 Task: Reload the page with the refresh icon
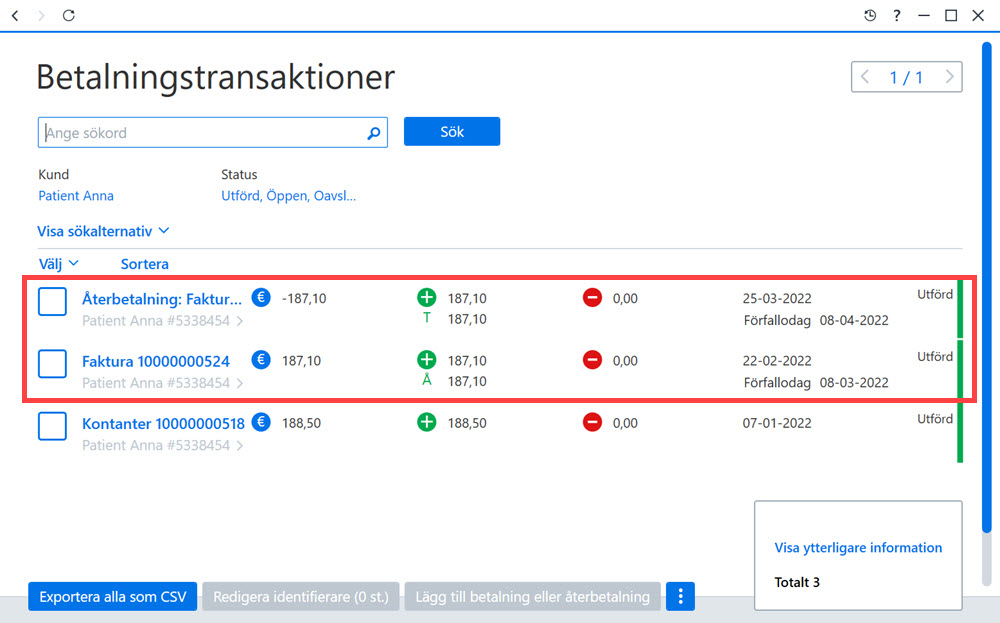tap(69, 15)
